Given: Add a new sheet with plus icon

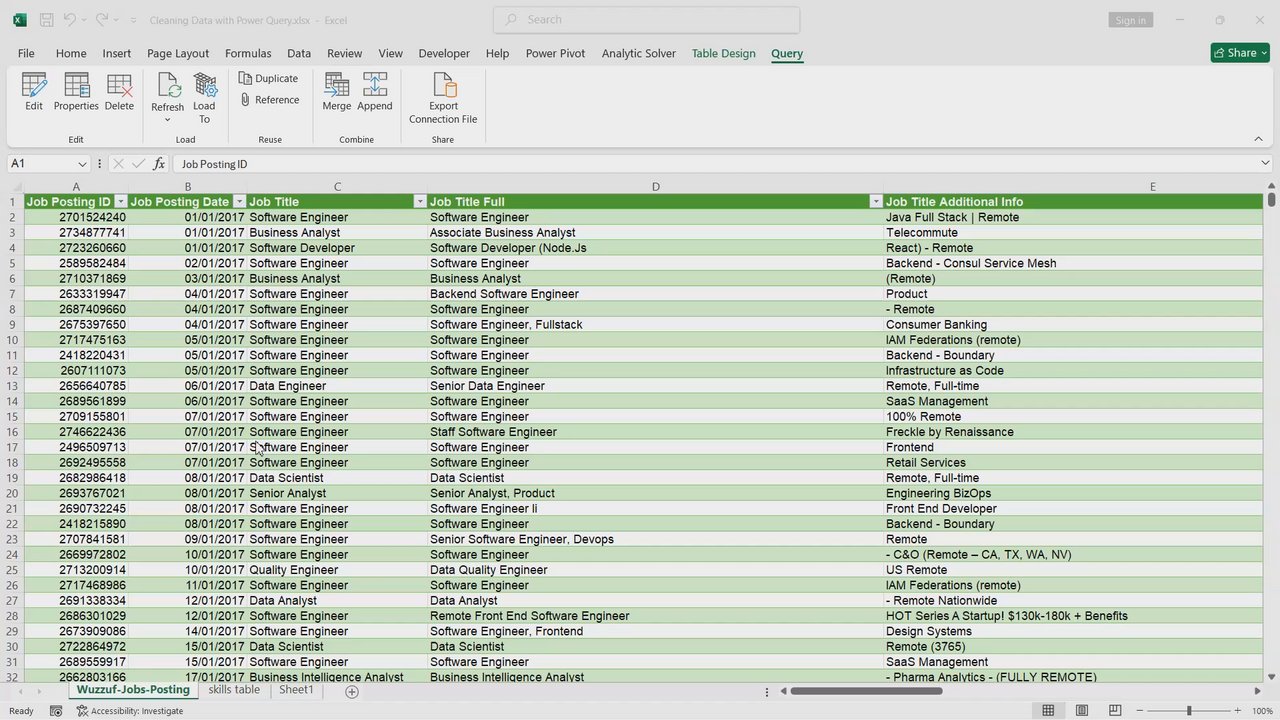Looking at the screenshot, I should click(351, 691).
